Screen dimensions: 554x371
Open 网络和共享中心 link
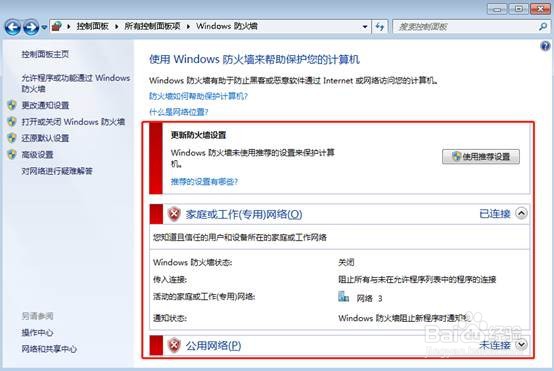[x=49, y=349]
